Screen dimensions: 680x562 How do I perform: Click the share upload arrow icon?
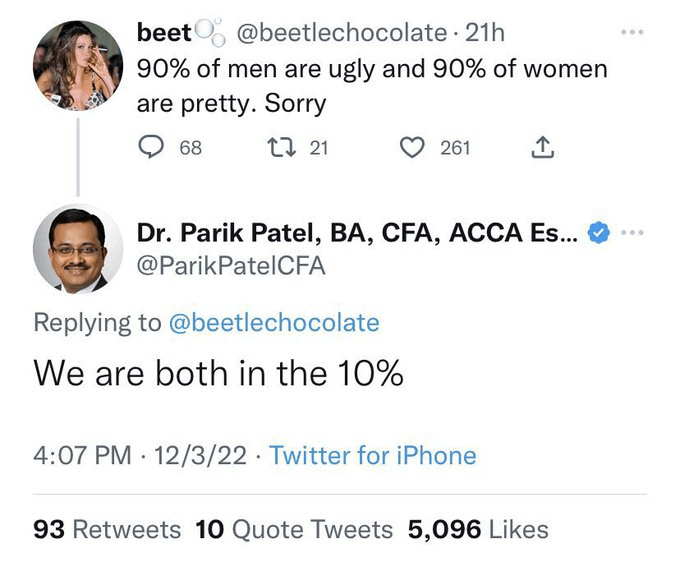541,148
